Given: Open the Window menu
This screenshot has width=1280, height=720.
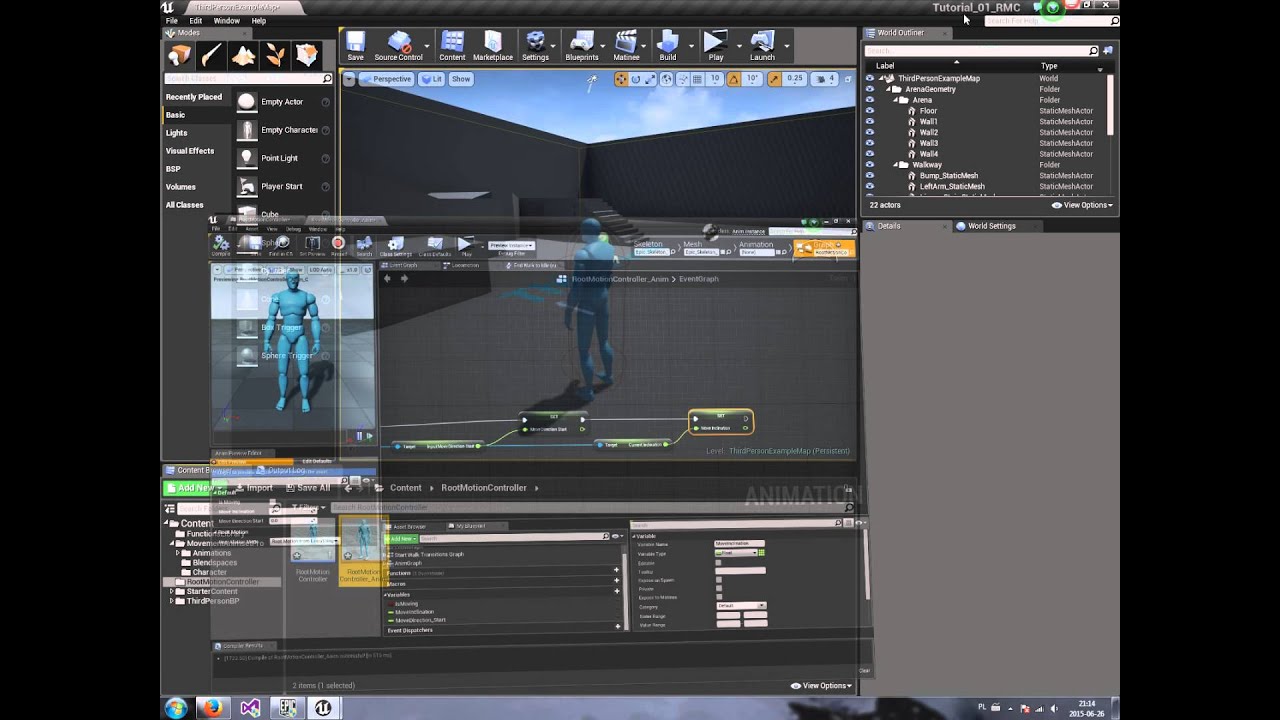Looking at the screenshot, I should tap(226, 21).
